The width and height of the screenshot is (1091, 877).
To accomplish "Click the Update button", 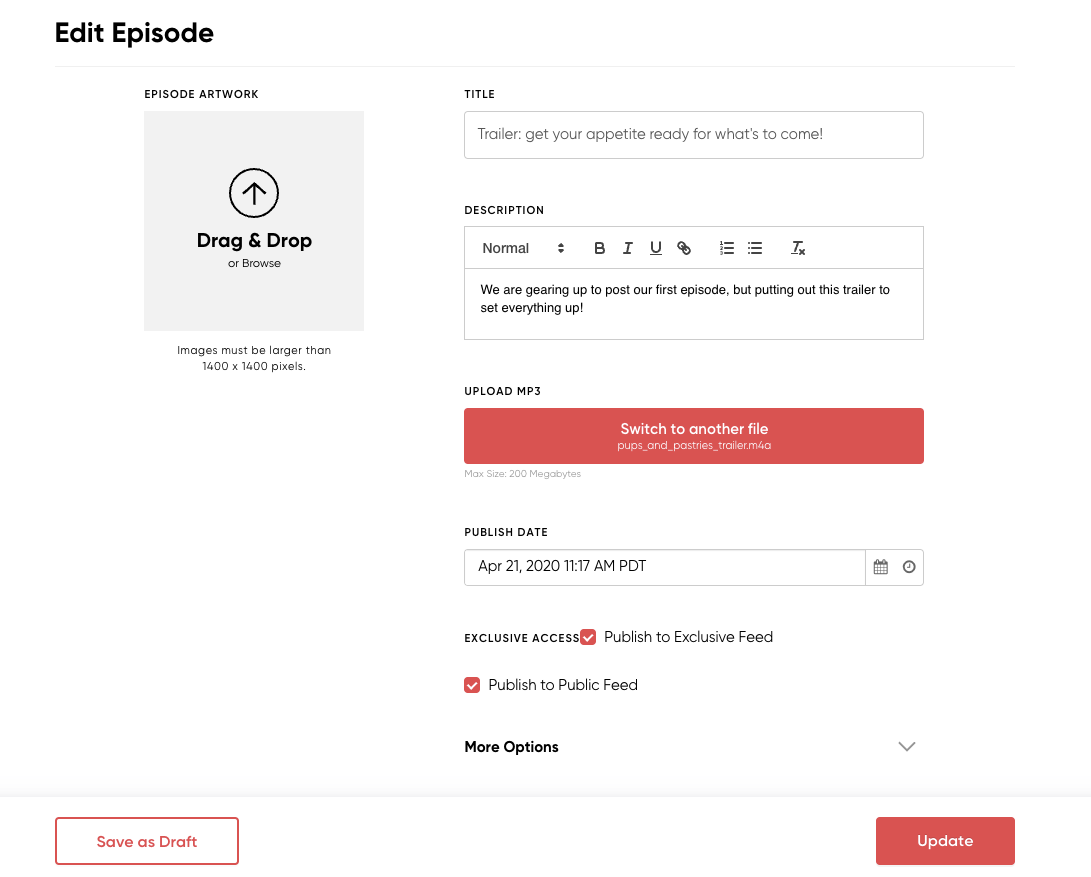I will [945, 840].
